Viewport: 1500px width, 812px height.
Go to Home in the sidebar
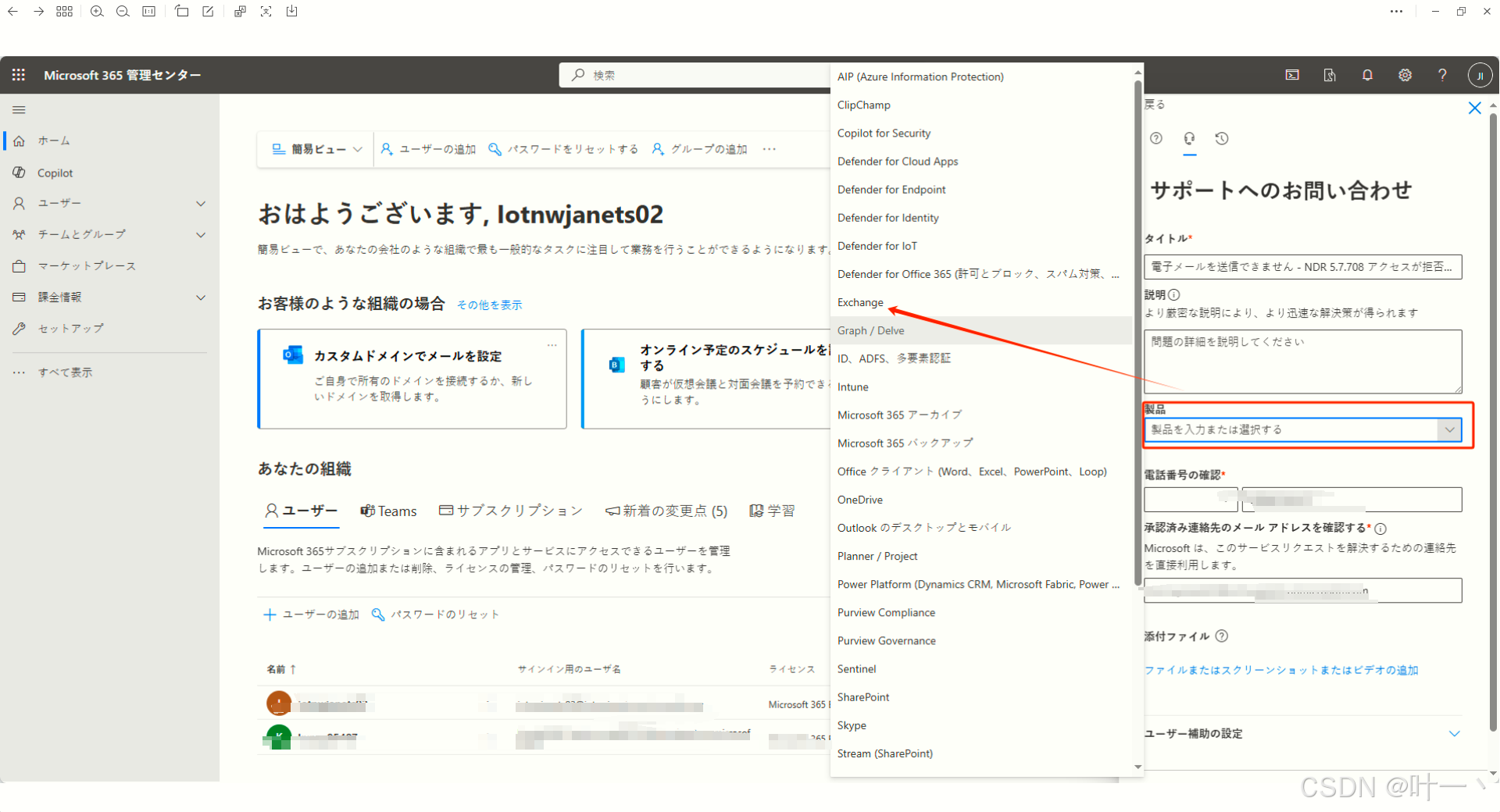point(54,141)
